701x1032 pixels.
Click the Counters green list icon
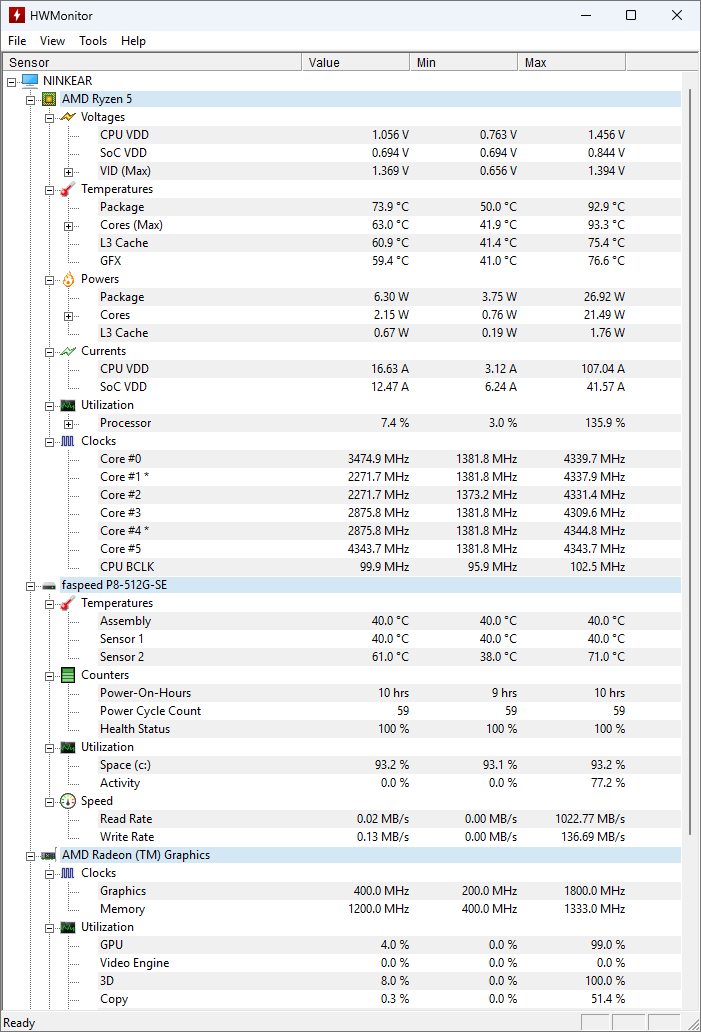click(x=68, y=675)
